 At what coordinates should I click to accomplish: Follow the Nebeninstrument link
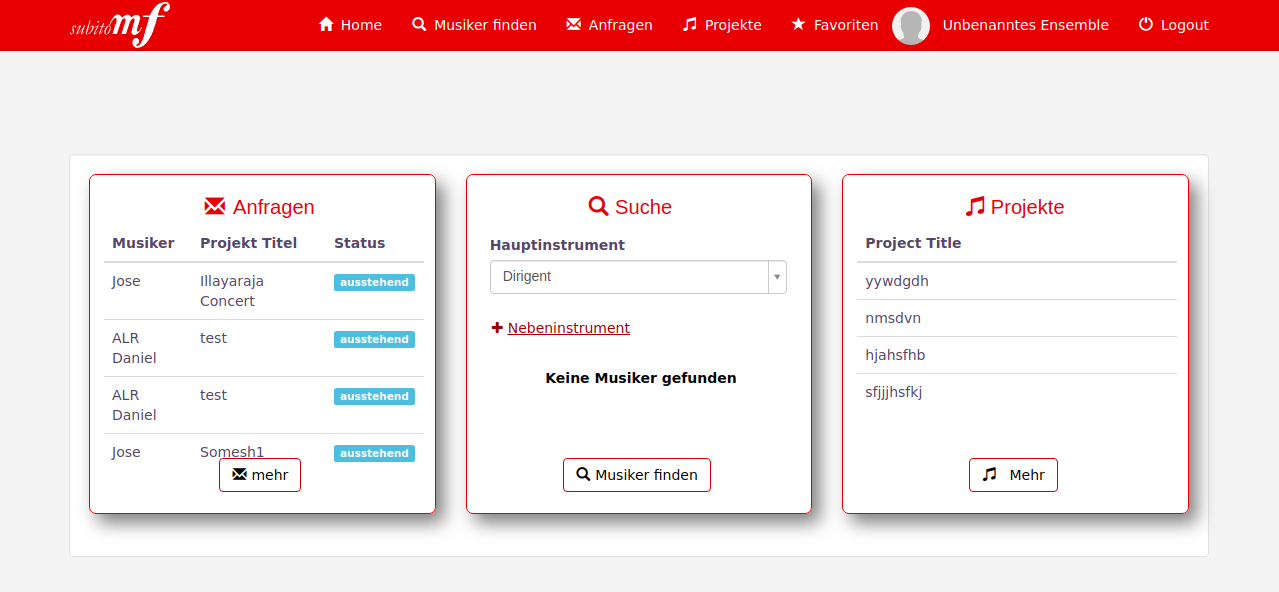tap(568, 328)
